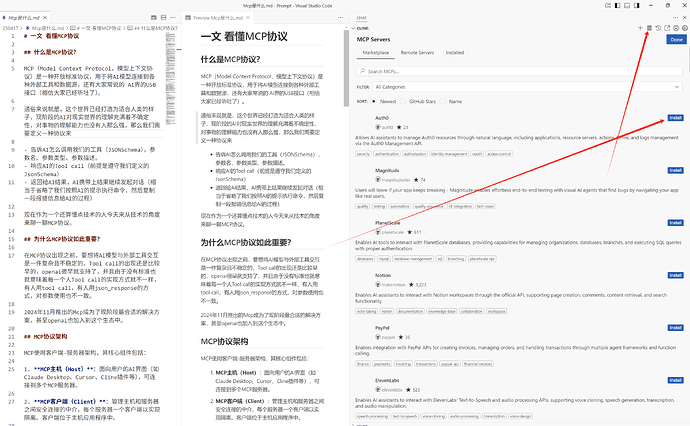
Task: Pop Cline out into editor icon
Action: pyautogui.click(x=667, y=28)
